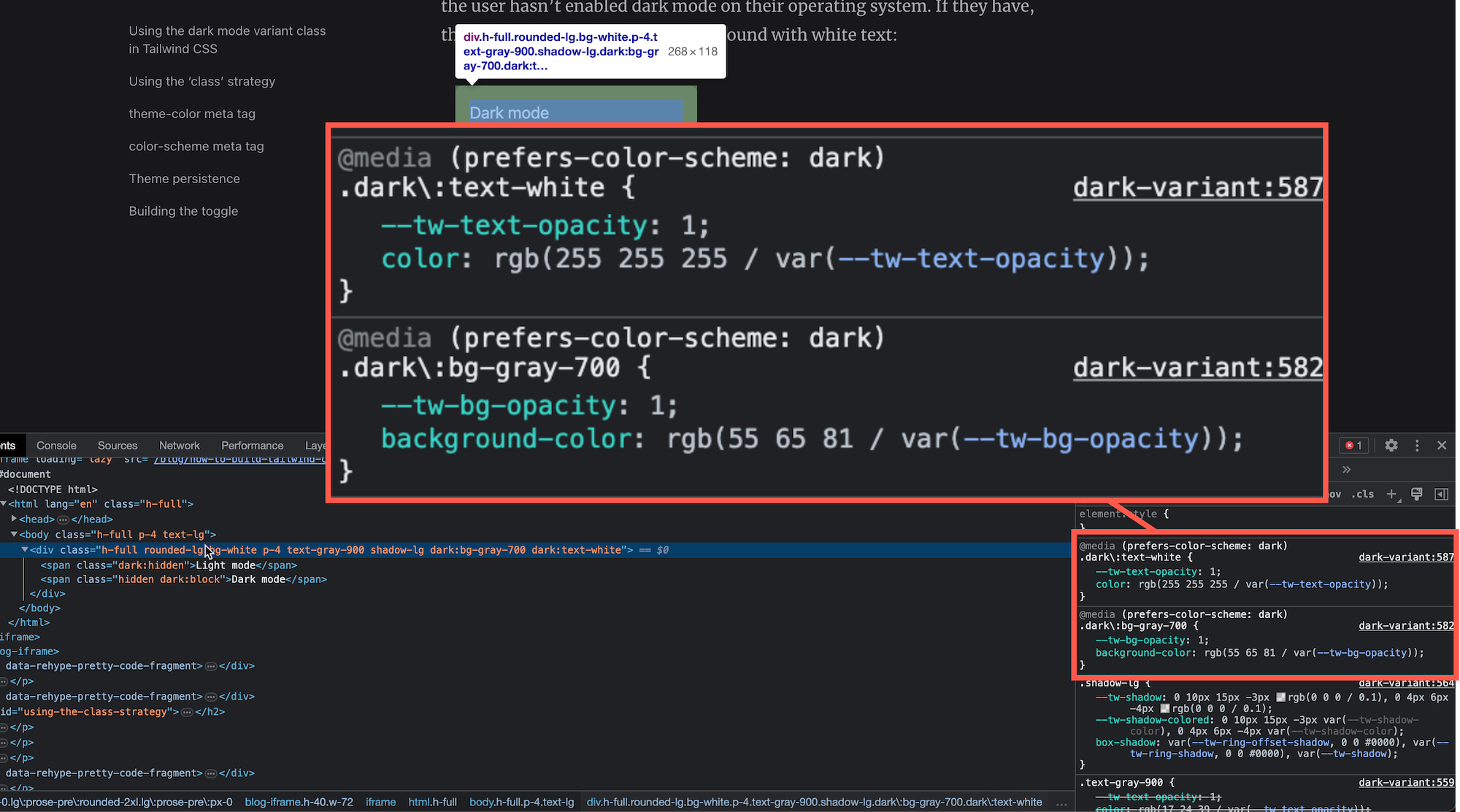The image size is (1460, 812).
Task: Select the html.h-full breadcrumb
Action: (432, 802)
